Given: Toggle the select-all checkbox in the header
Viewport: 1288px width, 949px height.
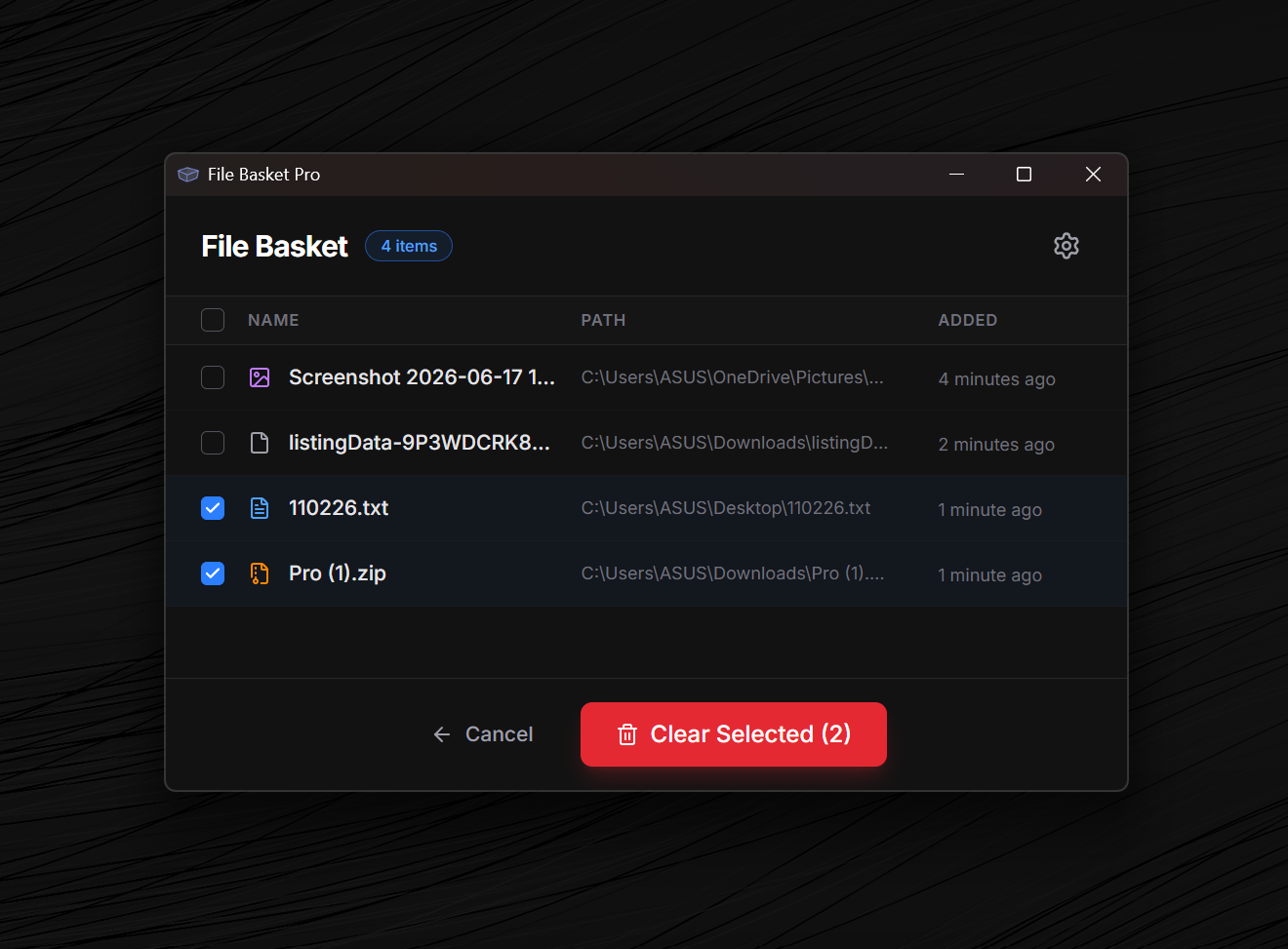Looking at the screenshot, I should (x=213, y=320).
